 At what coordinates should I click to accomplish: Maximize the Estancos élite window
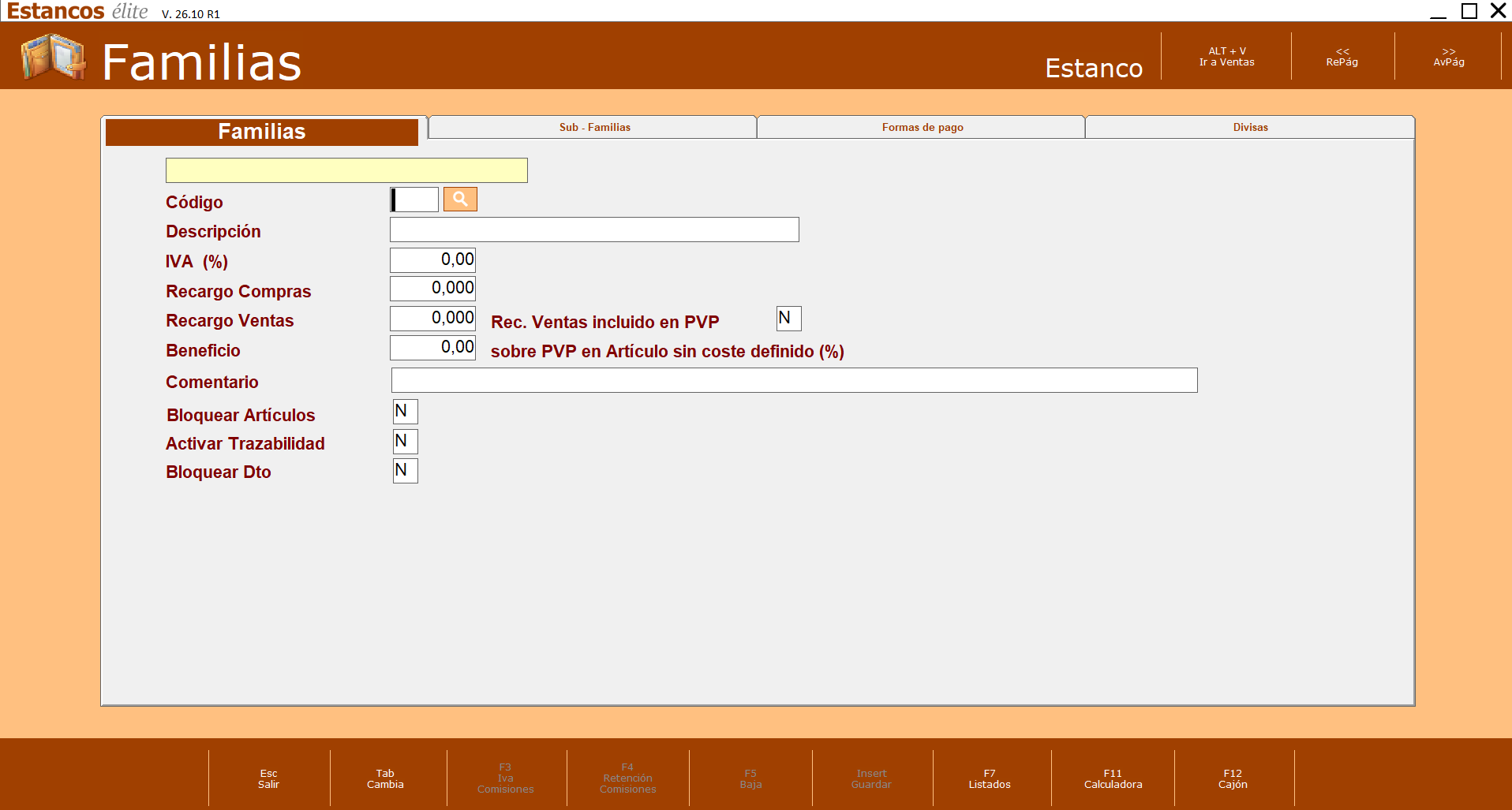click(x=1469, y=11)
